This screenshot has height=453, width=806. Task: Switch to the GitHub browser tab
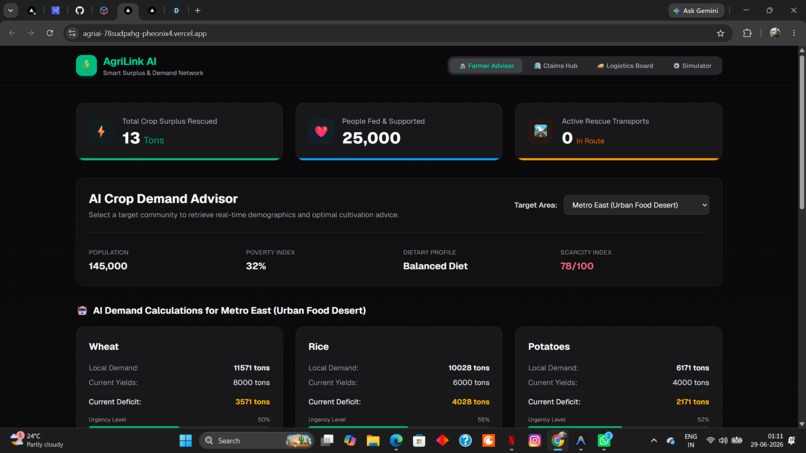(80, 10)
